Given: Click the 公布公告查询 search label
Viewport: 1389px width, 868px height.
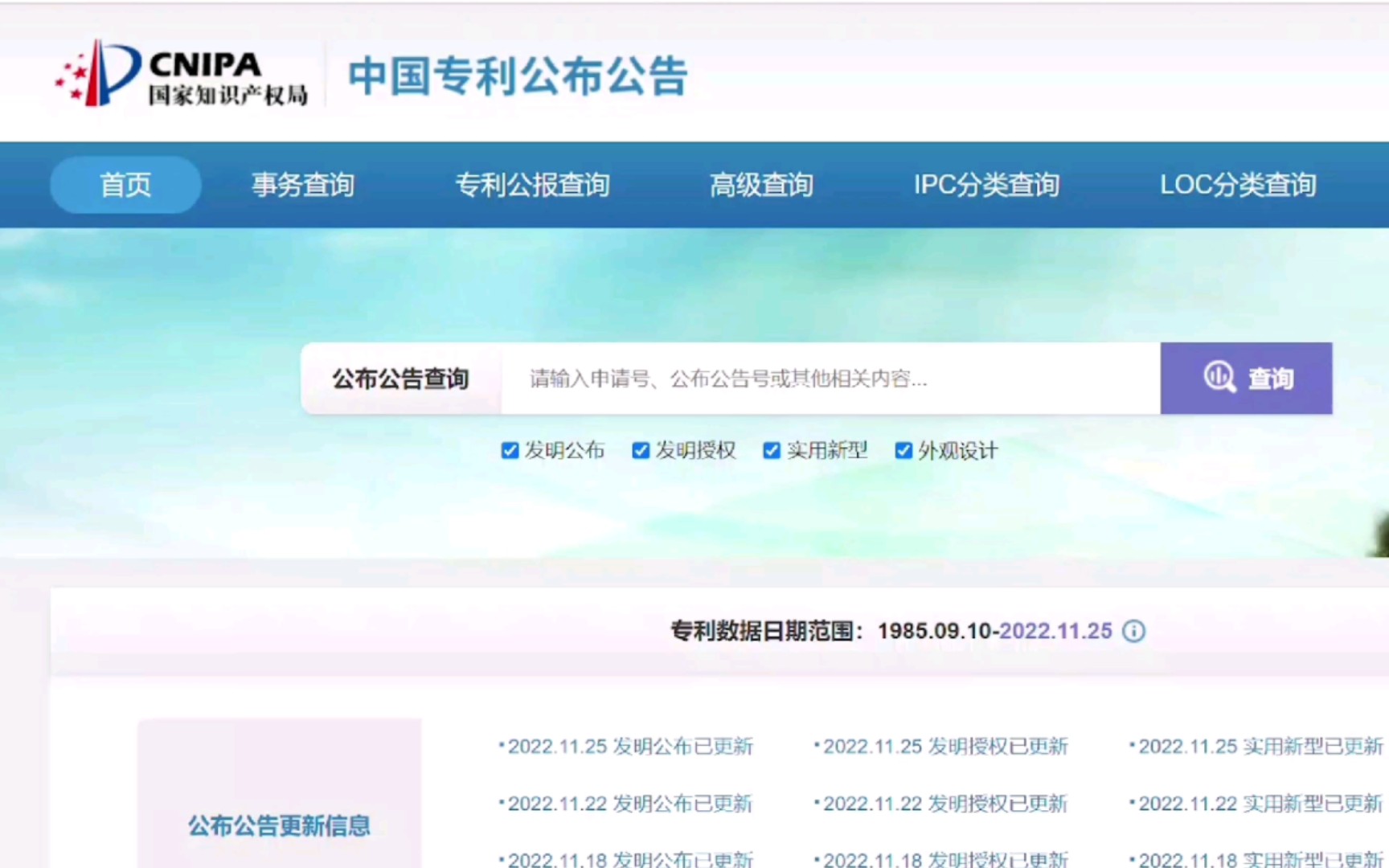Looking at the screenshot, I should [x=400, y=379].
